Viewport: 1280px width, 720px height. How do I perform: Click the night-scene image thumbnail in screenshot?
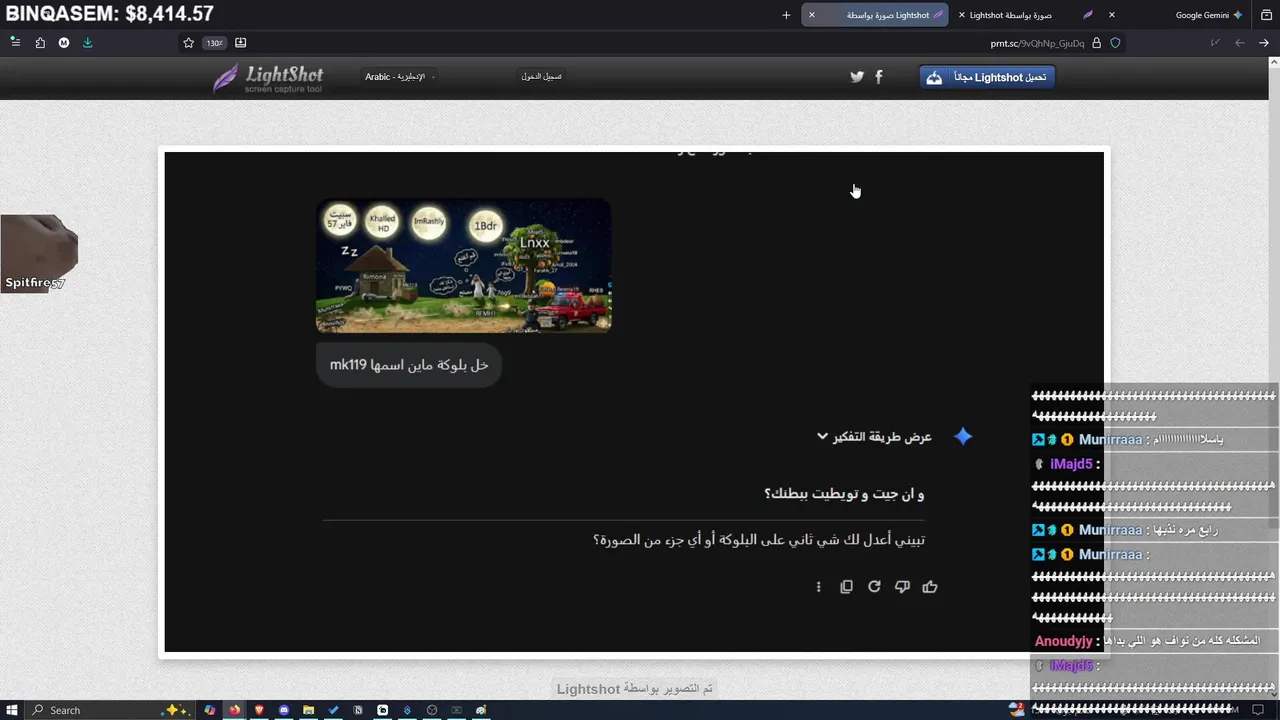coord(464,265)
